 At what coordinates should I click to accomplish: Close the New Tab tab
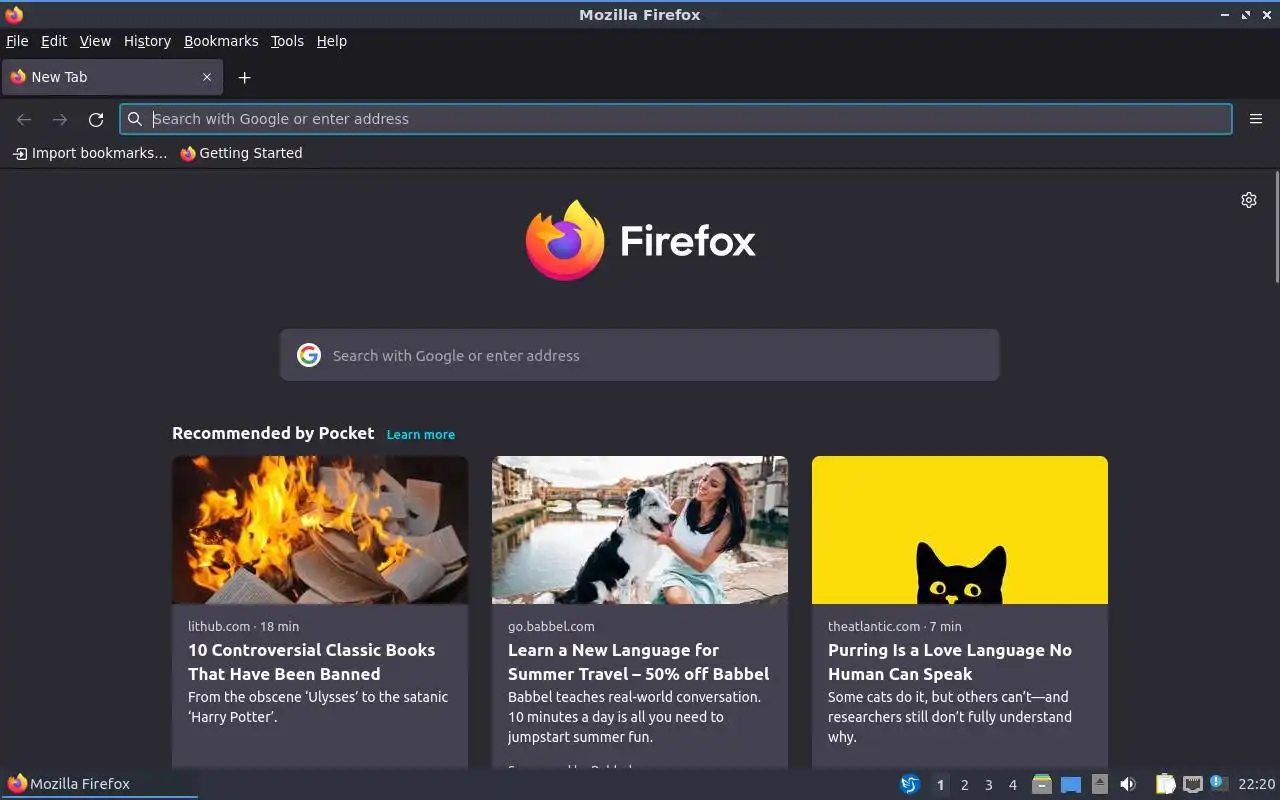[x=207, y=77]
